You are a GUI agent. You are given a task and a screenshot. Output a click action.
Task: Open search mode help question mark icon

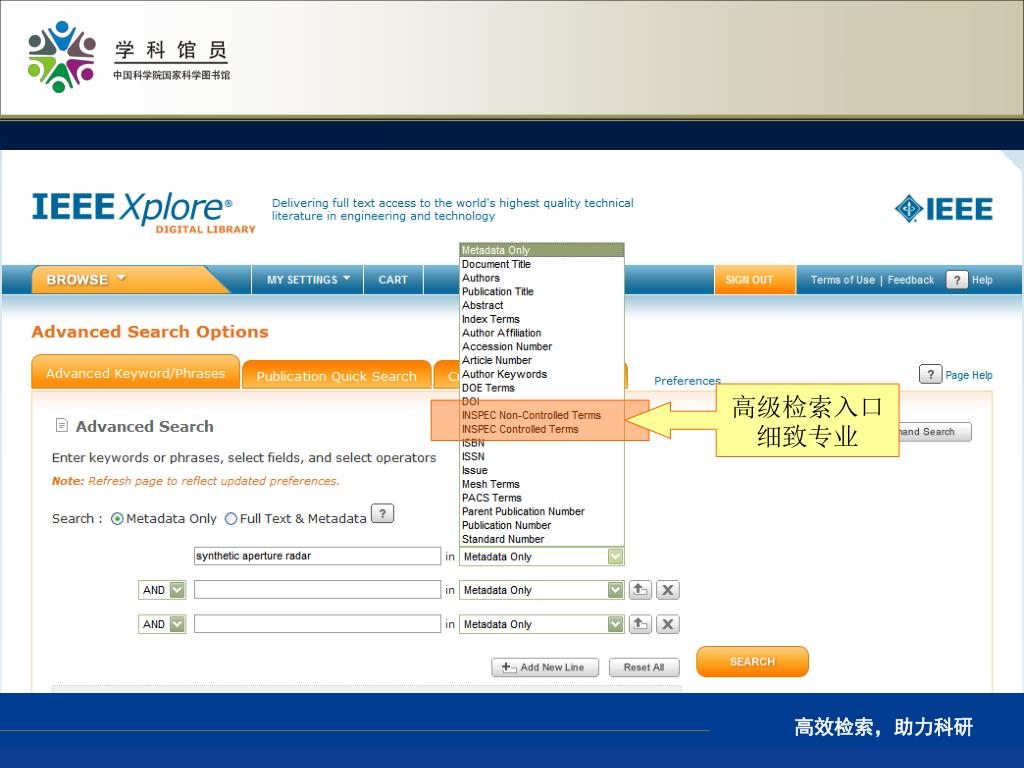383,514
